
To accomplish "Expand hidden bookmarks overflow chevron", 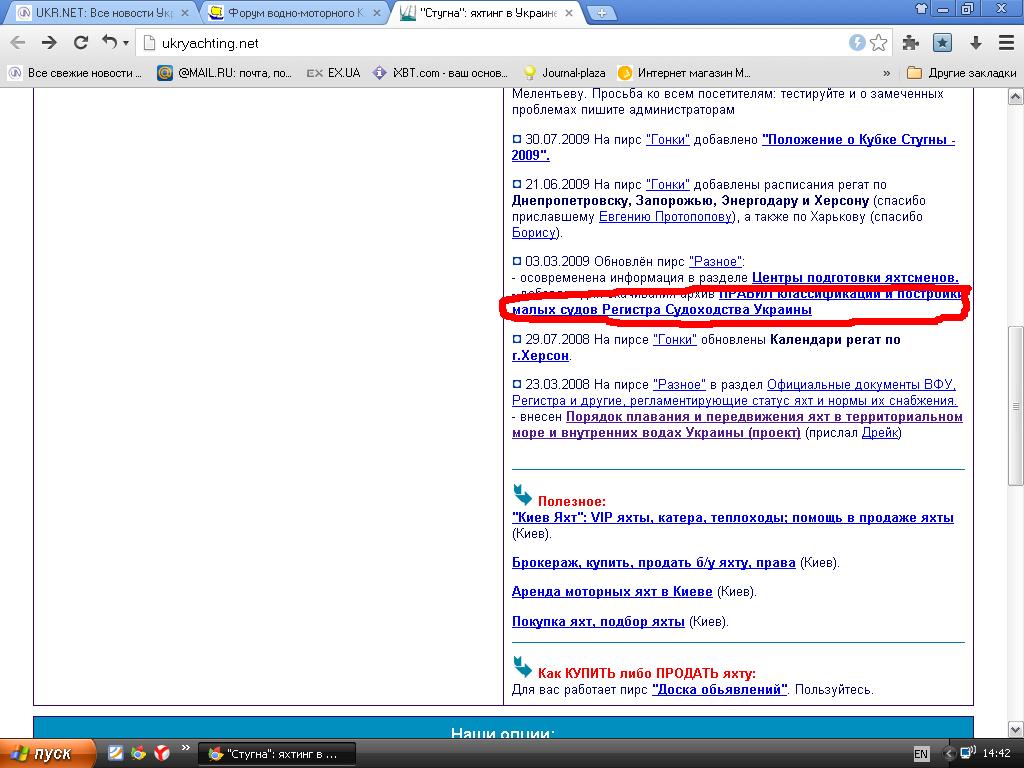I will coord(886,73).
